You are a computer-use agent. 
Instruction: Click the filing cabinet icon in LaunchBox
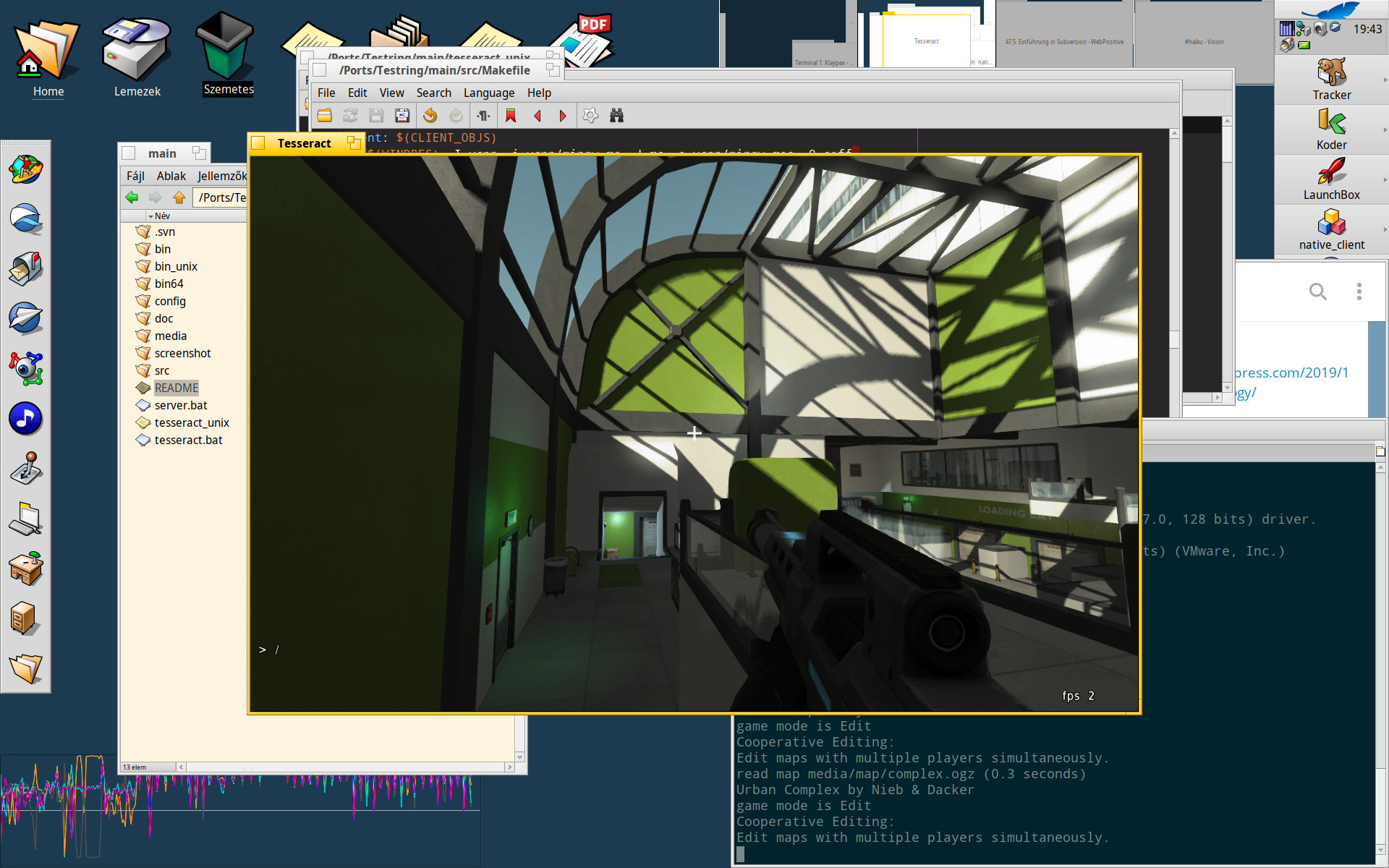pos(26,619)
